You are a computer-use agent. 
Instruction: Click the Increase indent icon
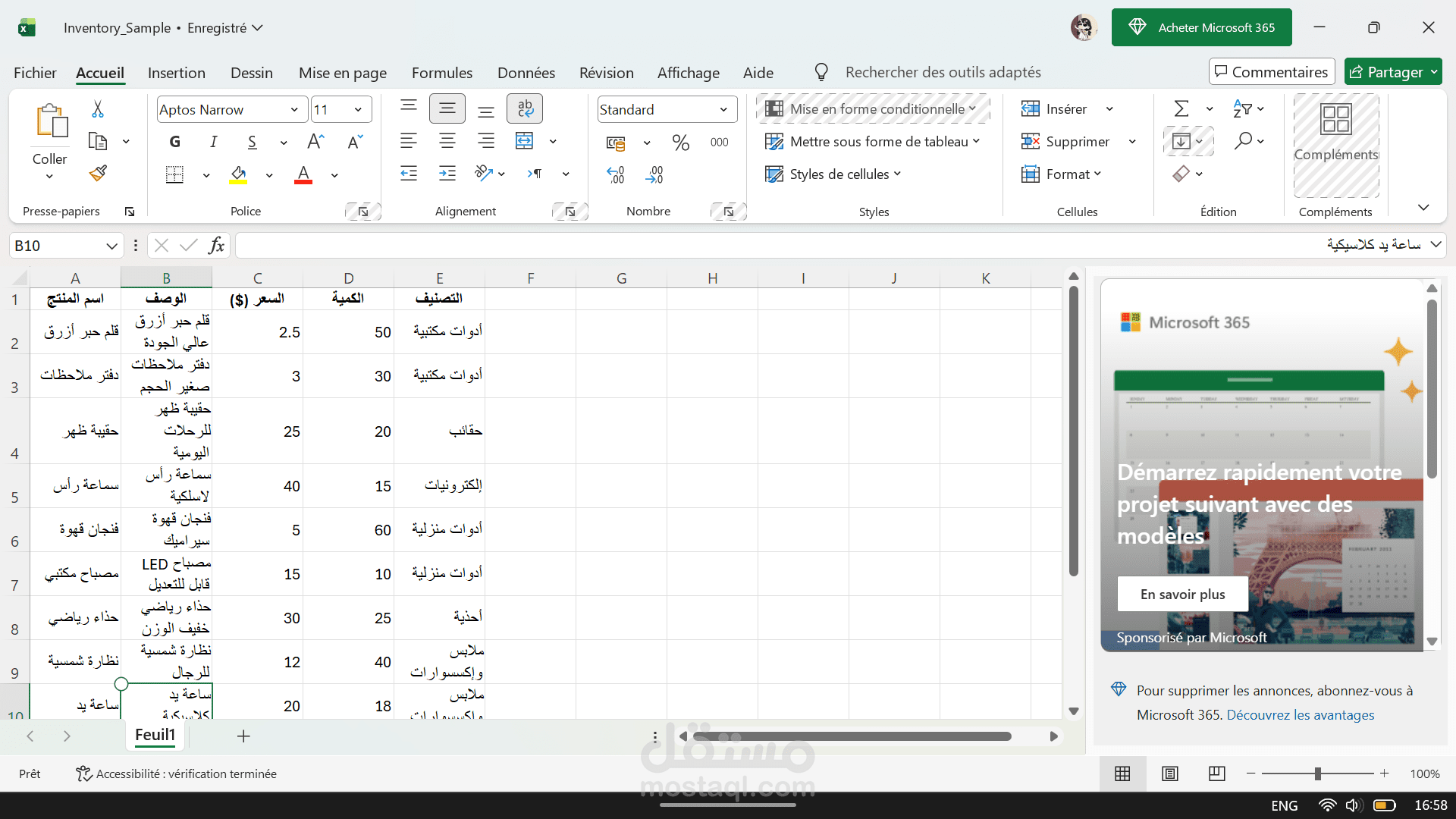click(447, 174)
